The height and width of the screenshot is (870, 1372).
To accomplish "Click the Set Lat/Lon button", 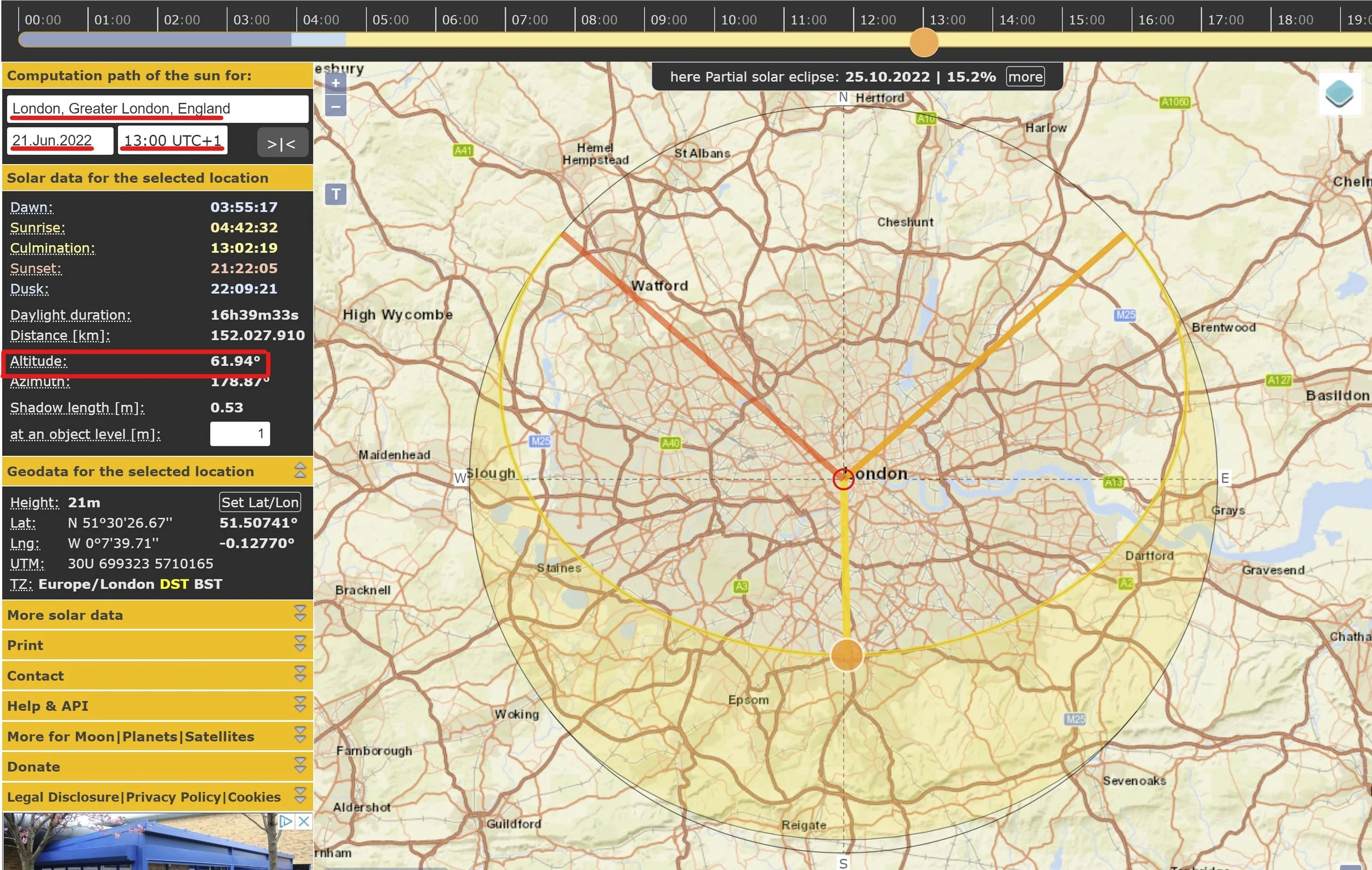I will point(260,502).
